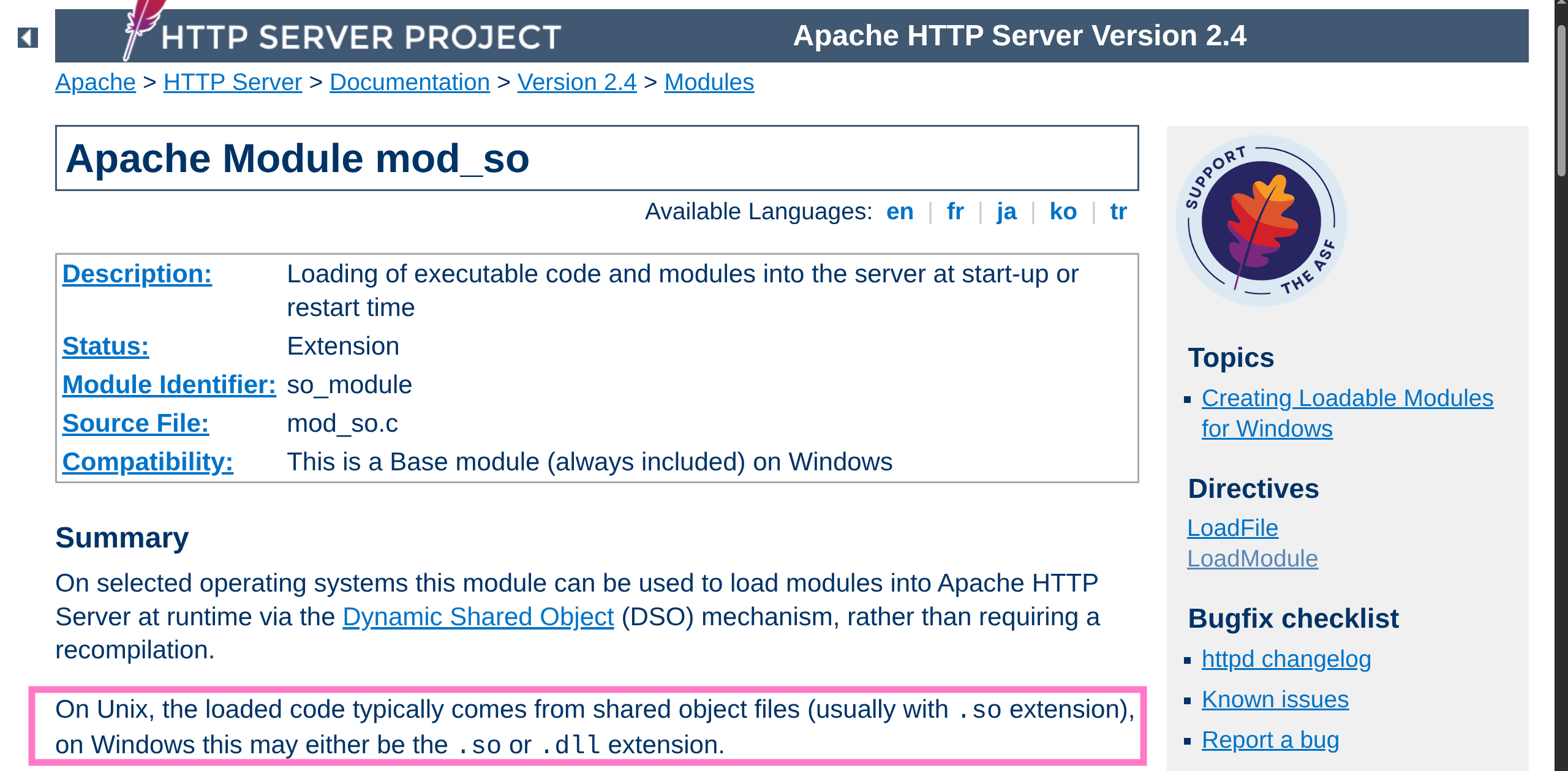Select the Turkish (tr) language

(1118, 211)
